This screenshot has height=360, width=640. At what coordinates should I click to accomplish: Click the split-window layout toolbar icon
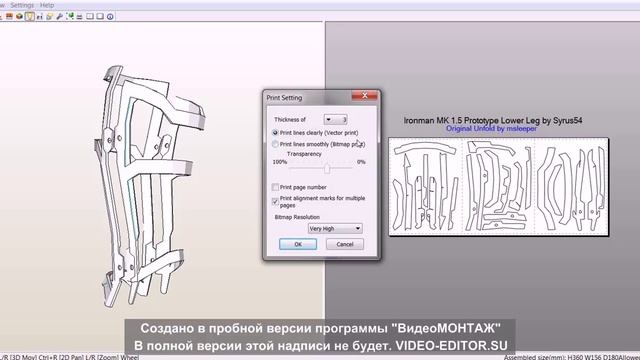point(90,16)
